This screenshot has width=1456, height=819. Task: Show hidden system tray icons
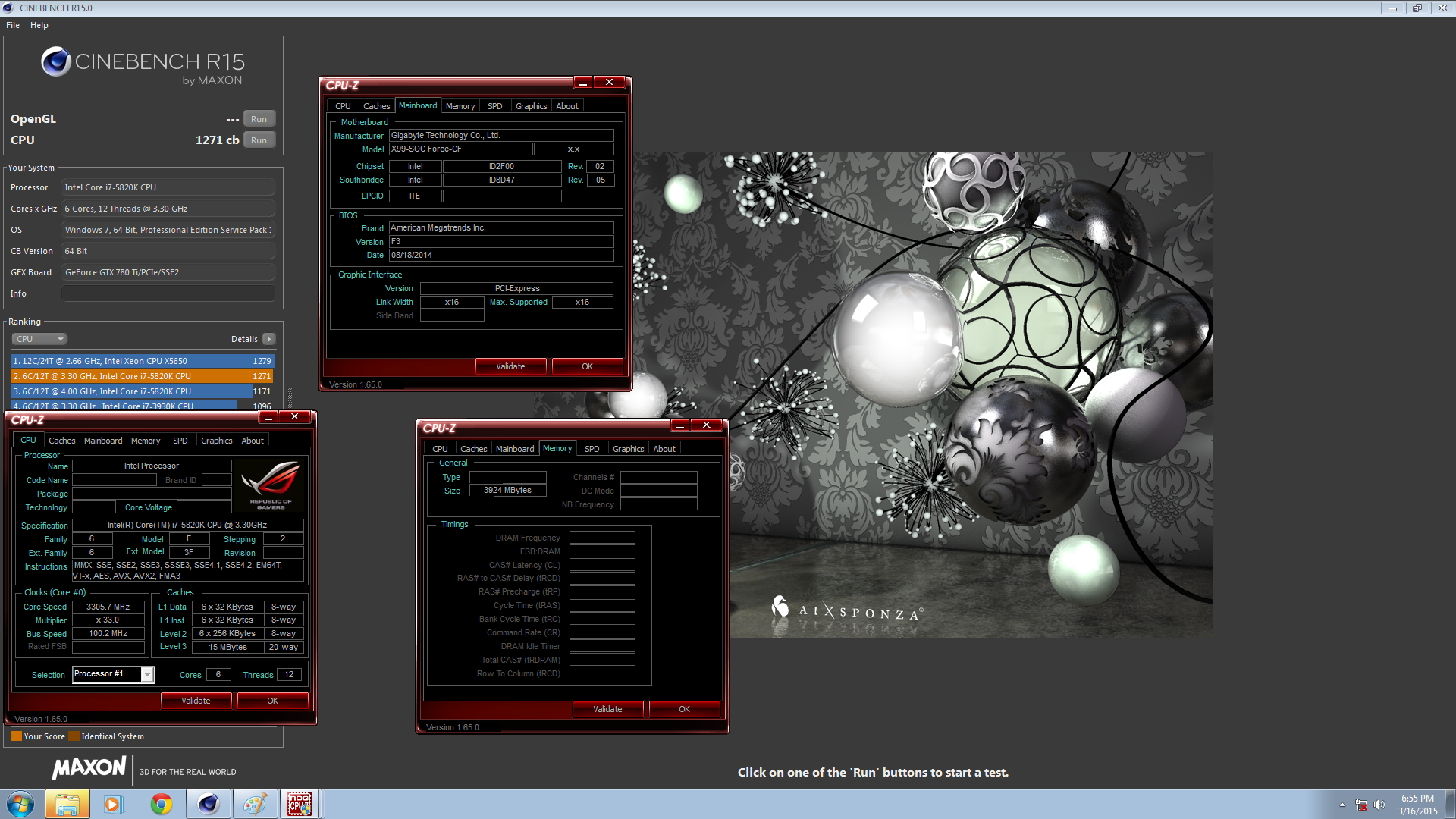(x=1342, y=805)
